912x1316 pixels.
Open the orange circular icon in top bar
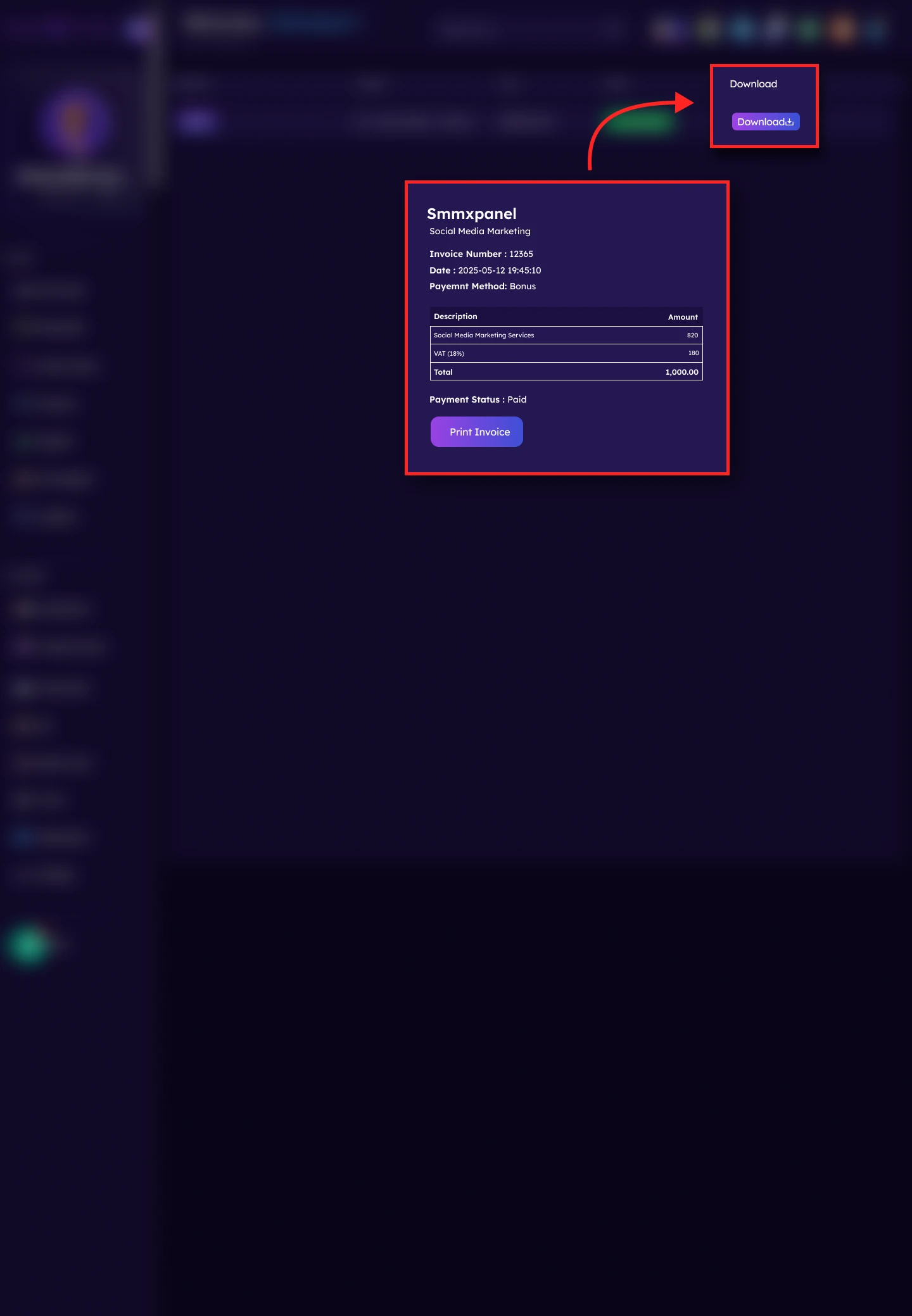(x=842, y=28)
